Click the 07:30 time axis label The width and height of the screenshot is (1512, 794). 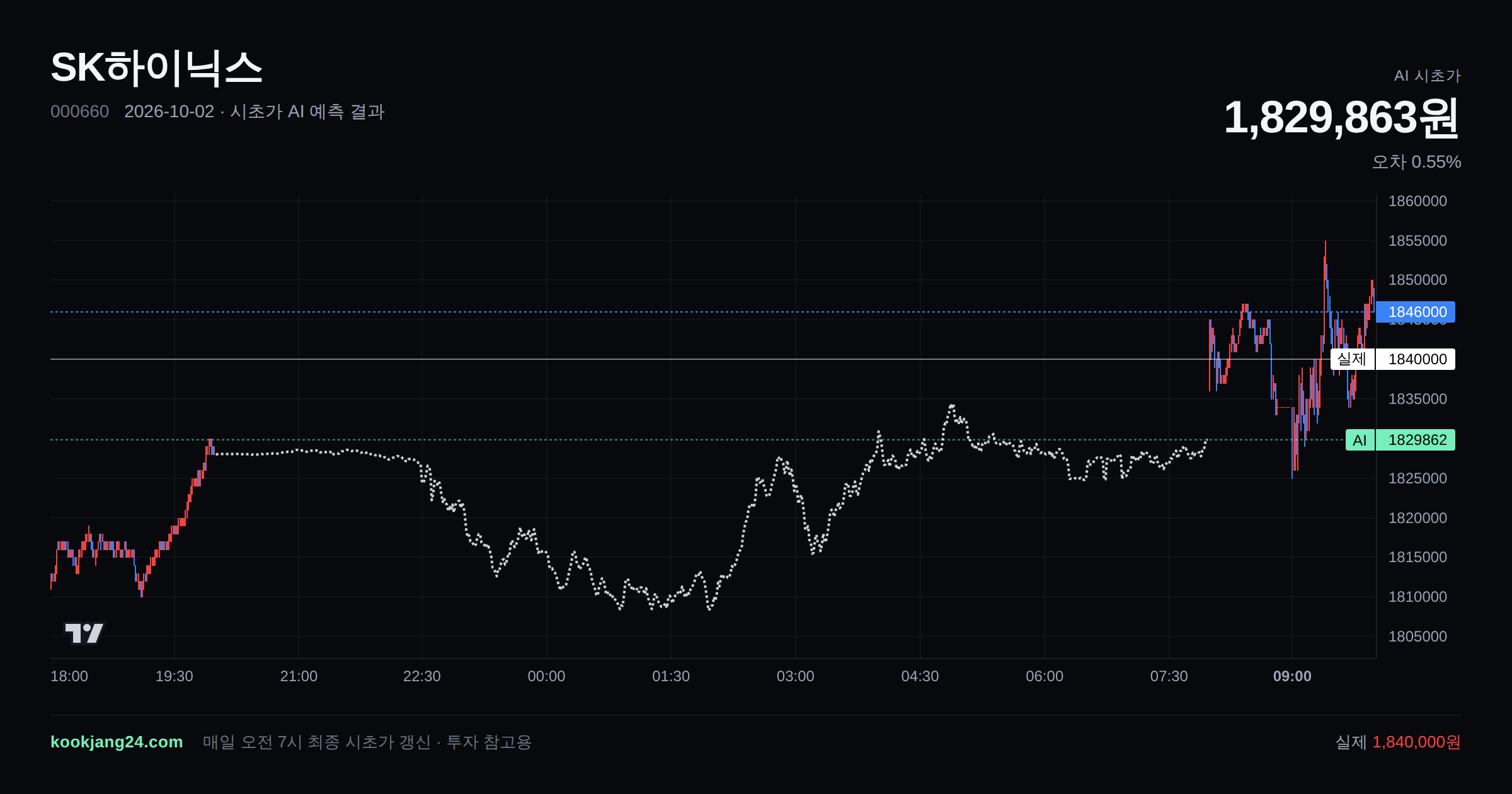click(1169, 676)
